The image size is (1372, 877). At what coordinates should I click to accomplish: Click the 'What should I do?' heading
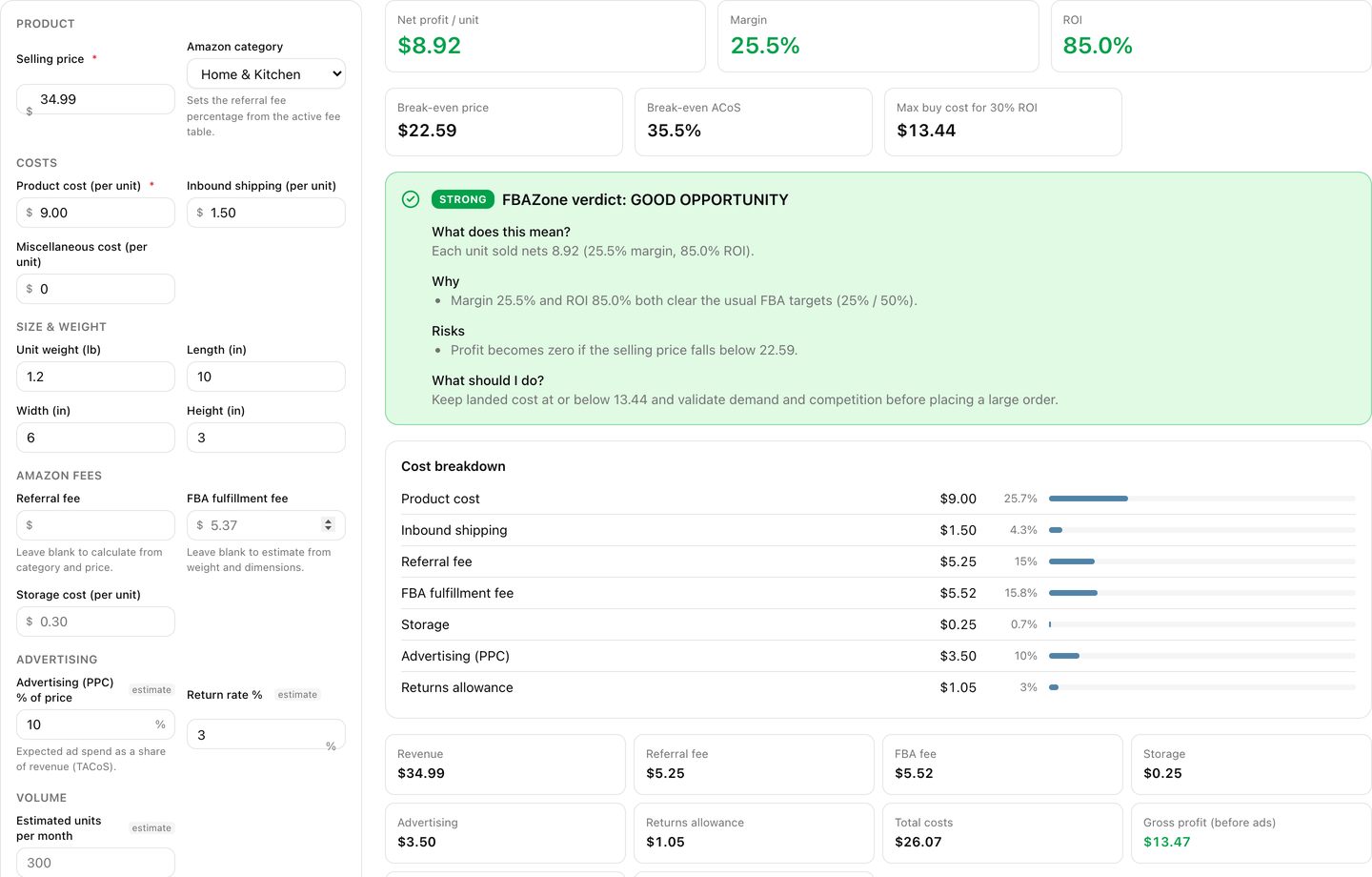pos(488,380)
